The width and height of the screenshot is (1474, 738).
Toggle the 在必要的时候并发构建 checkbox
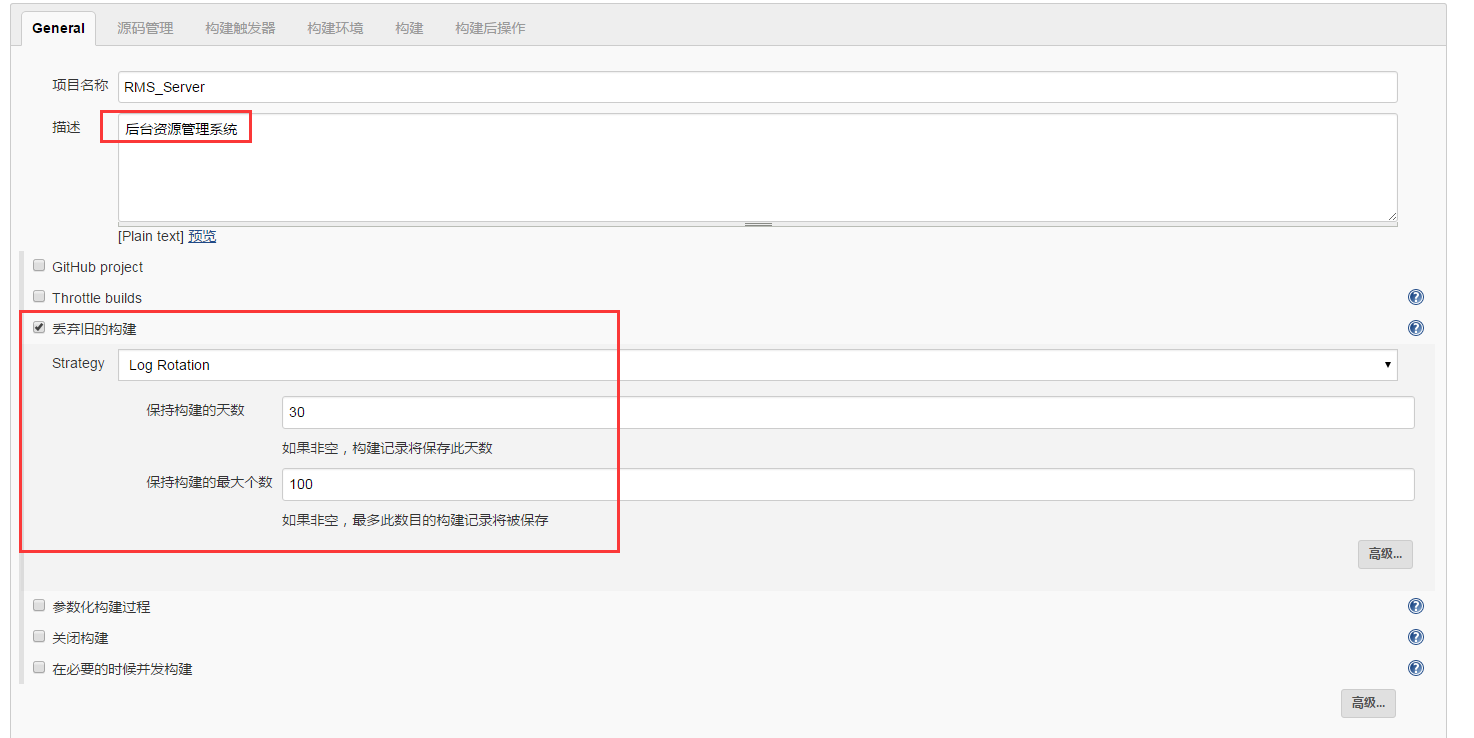pyautogui.click(x=39, y=667)
